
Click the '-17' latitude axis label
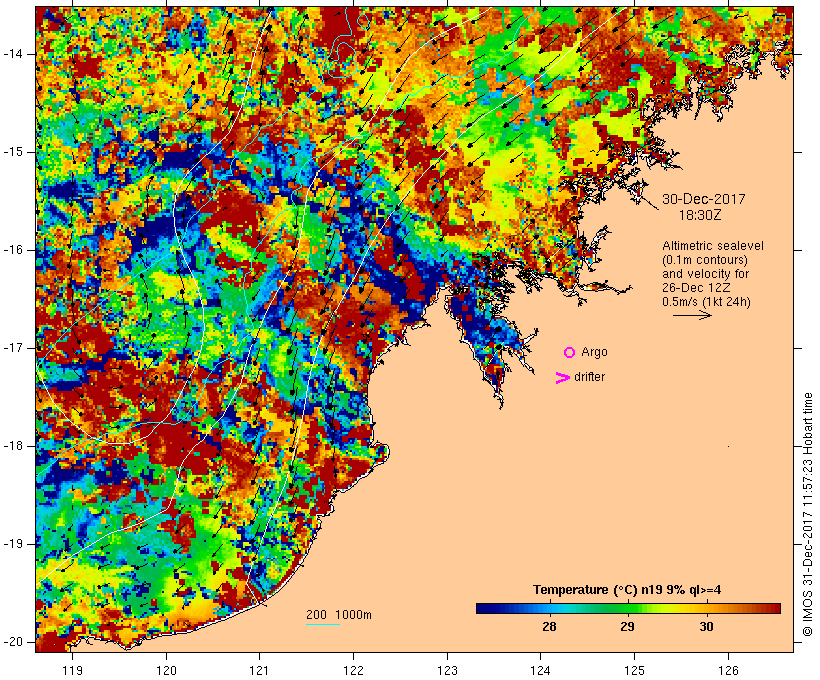coord(14,348)
